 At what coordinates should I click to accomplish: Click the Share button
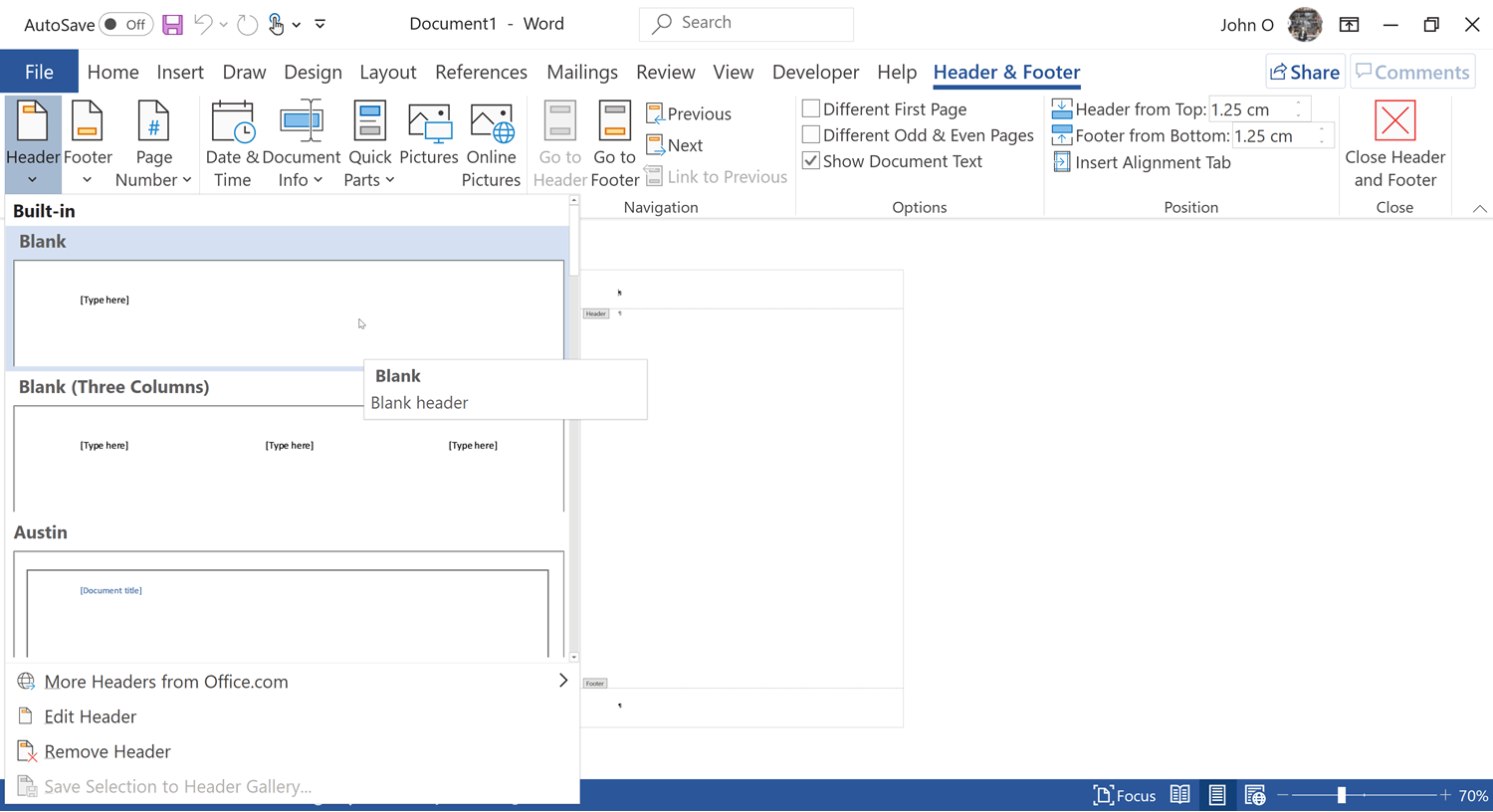pos(1304,73)
